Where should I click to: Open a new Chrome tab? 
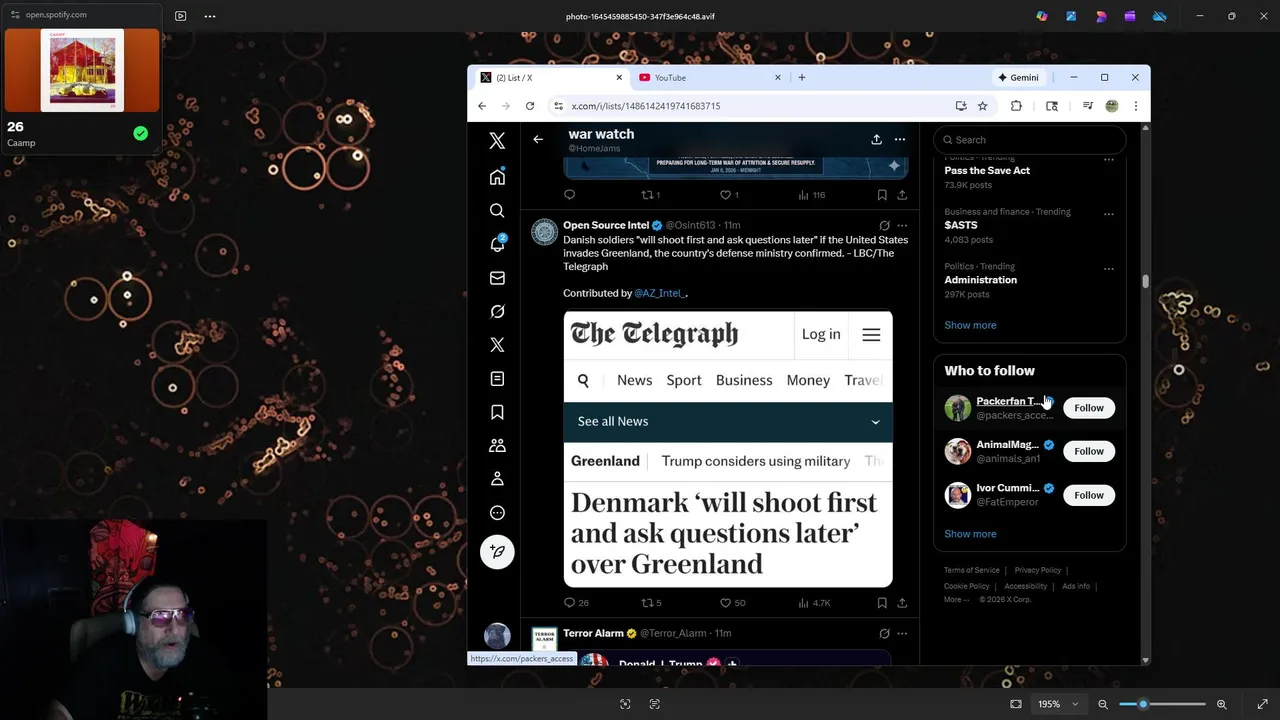pyautogui.click(x=801, y=78)
